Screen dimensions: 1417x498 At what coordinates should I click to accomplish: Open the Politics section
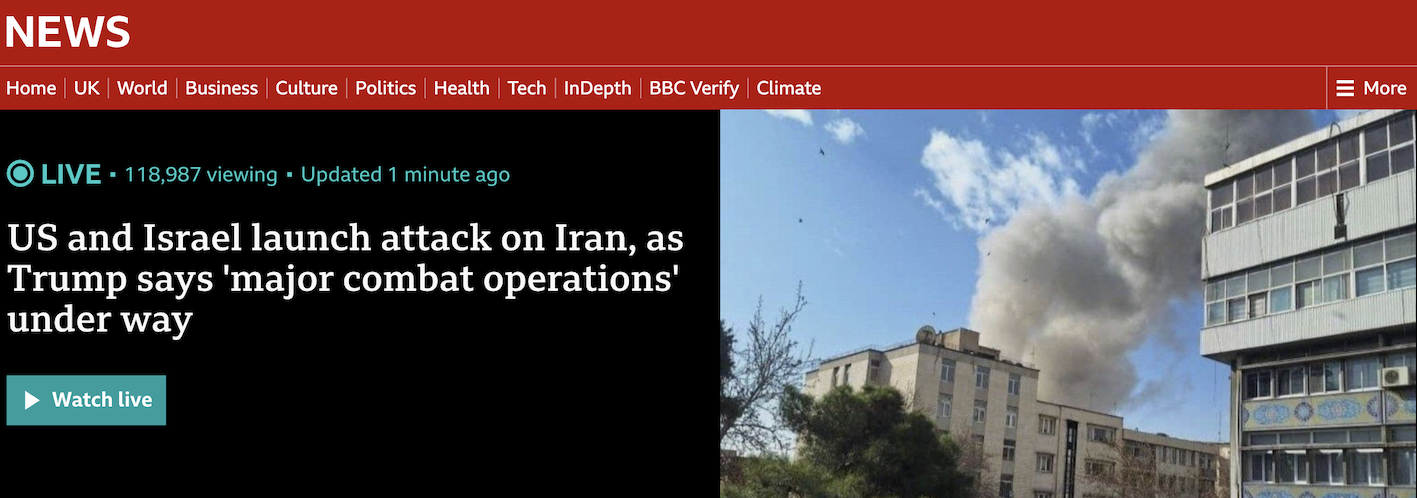tap(386, 88)
